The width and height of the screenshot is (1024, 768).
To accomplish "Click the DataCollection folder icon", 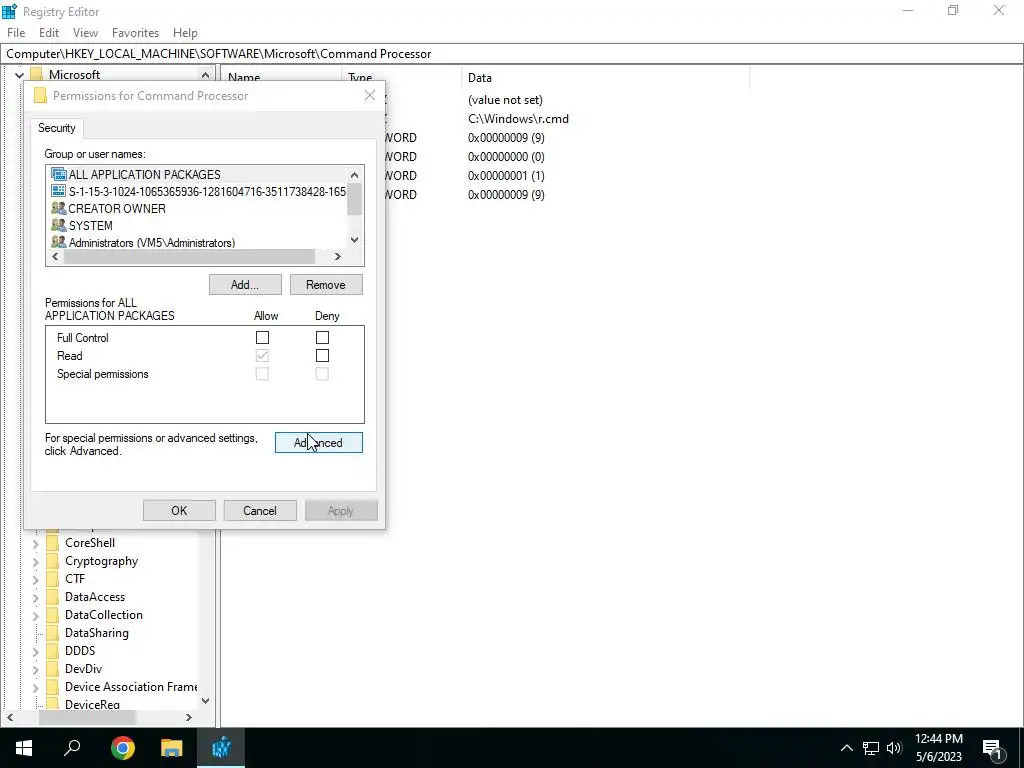I will pos(52,615).
